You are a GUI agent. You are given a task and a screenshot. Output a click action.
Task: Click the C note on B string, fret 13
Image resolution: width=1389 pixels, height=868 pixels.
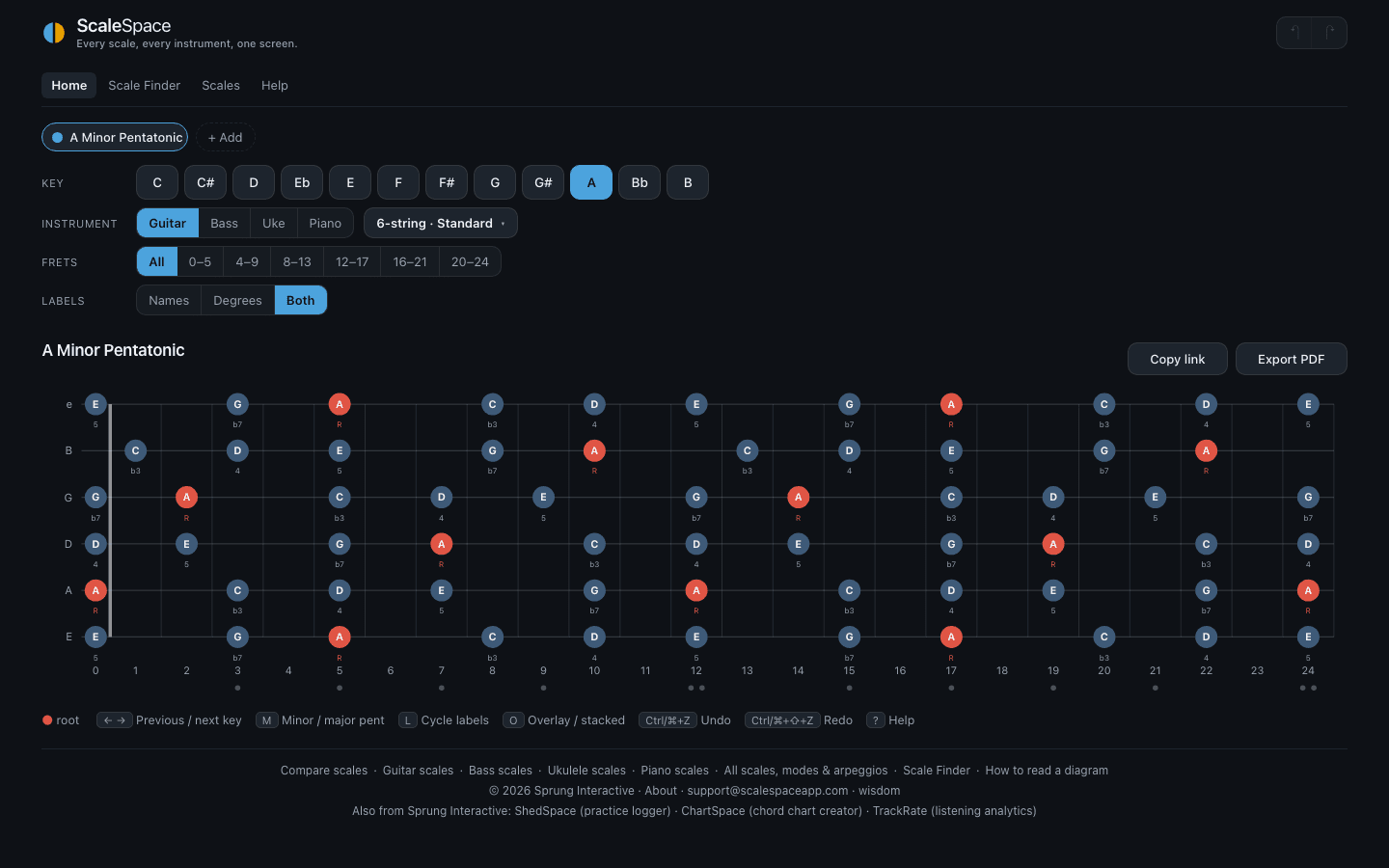point(747,450)
